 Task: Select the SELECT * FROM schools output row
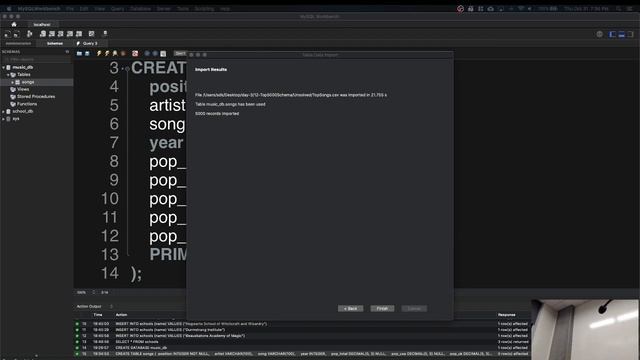click(302, 342)
